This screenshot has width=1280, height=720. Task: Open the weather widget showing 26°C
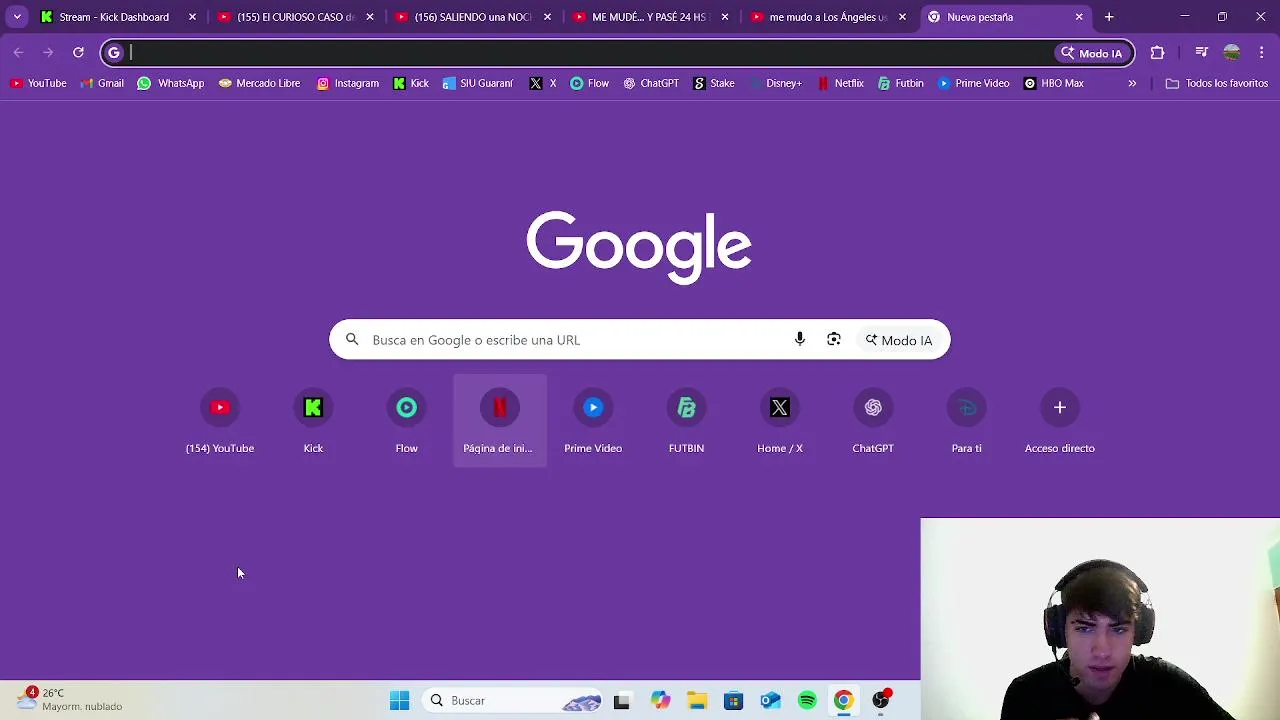[68, 699]
